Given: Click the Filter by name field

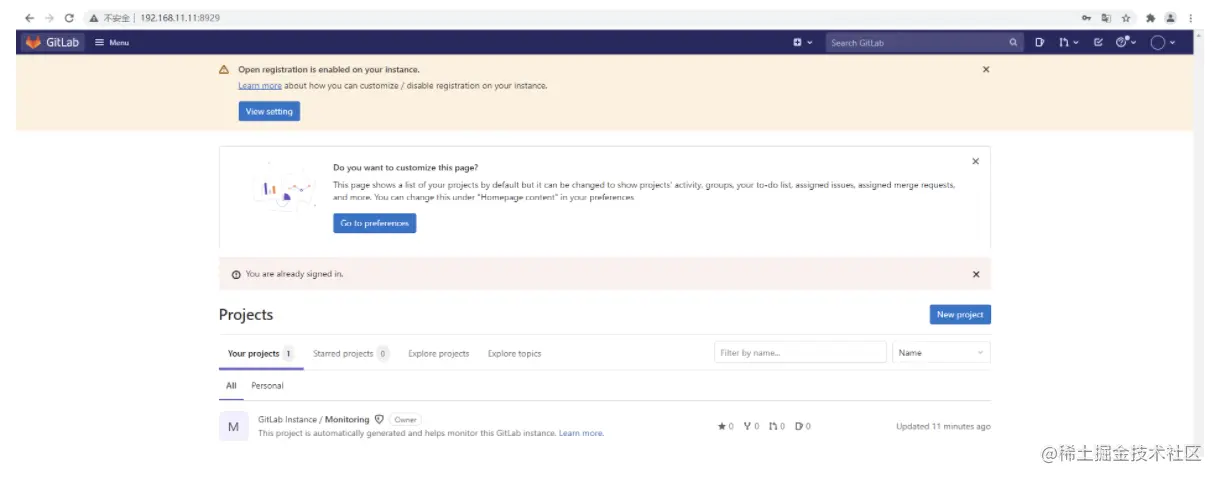Looking at the screenshot, I should [x=800, y=352].
